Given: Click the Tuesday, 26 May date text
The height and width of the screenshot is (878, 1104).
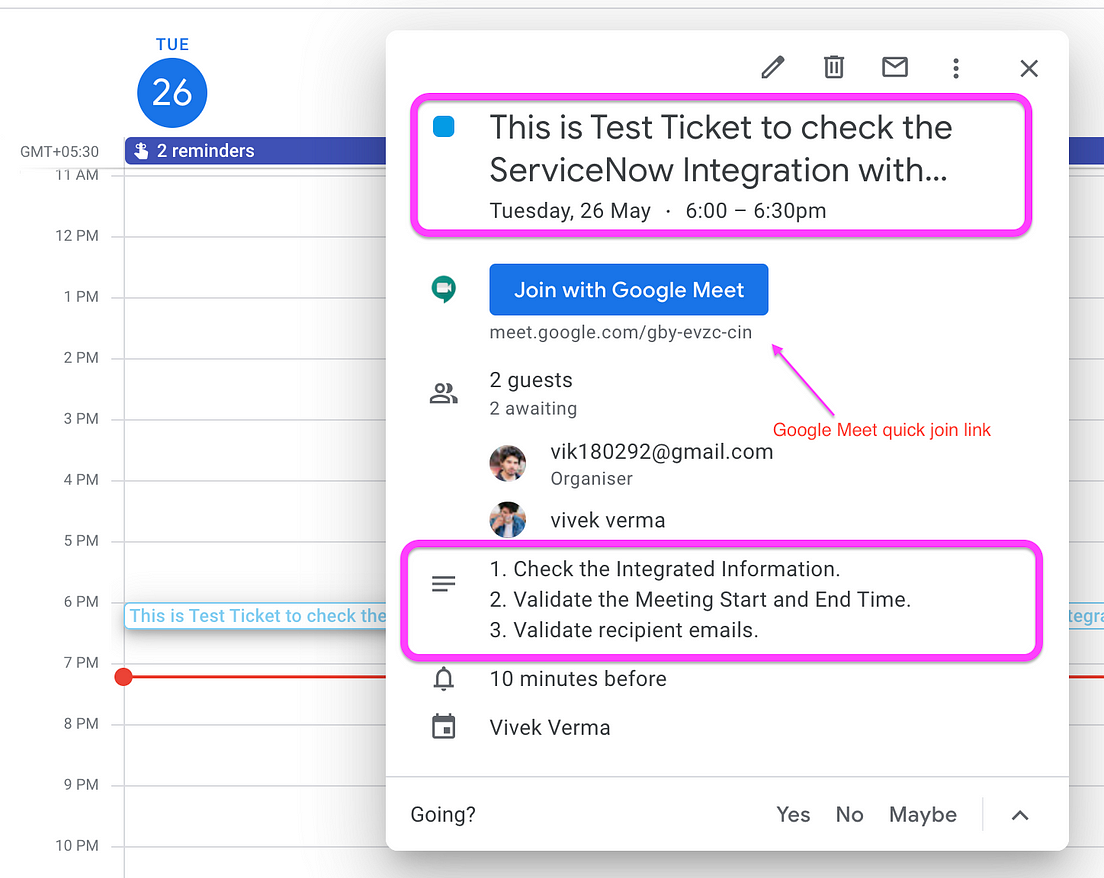Looking at the screenshot, I should point(570,211).
